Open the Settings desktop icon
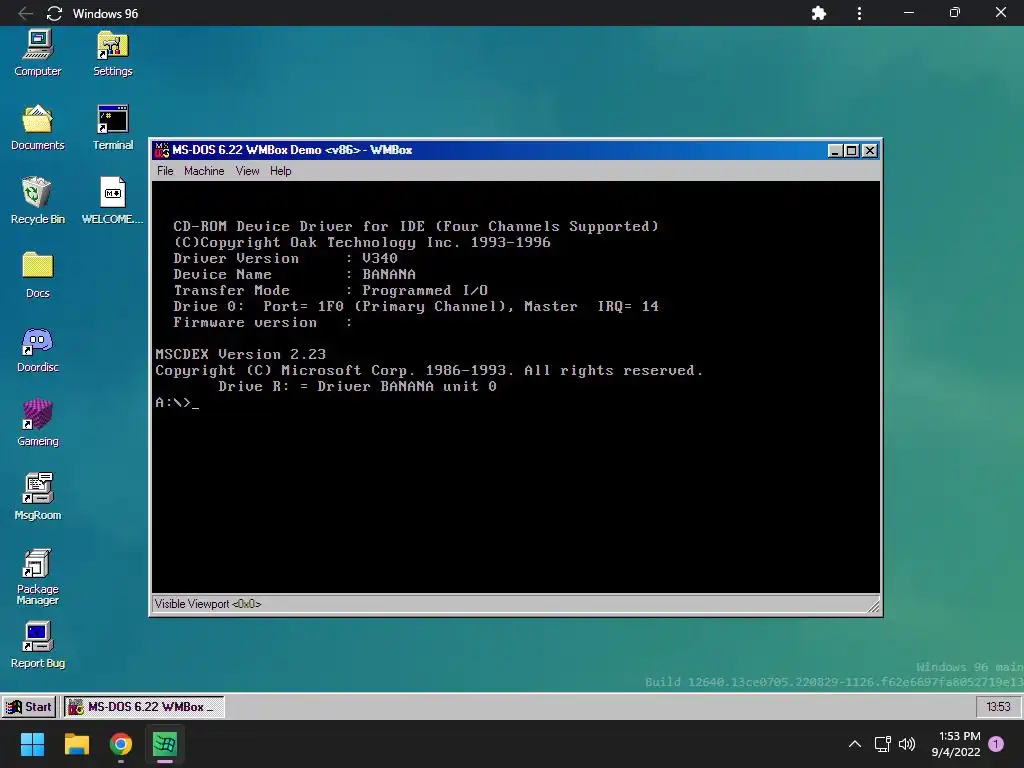Viewport: 1024px width, 768px height. tap(112, 54)
